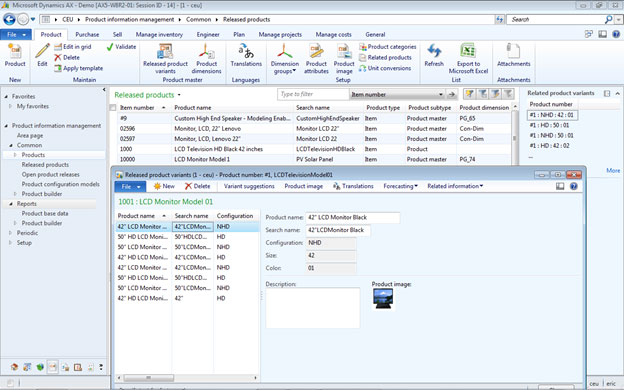Viewport: 624px width, 390px height.
Task: Switch to the Manage inventory tab
Action: coord(159,35)
